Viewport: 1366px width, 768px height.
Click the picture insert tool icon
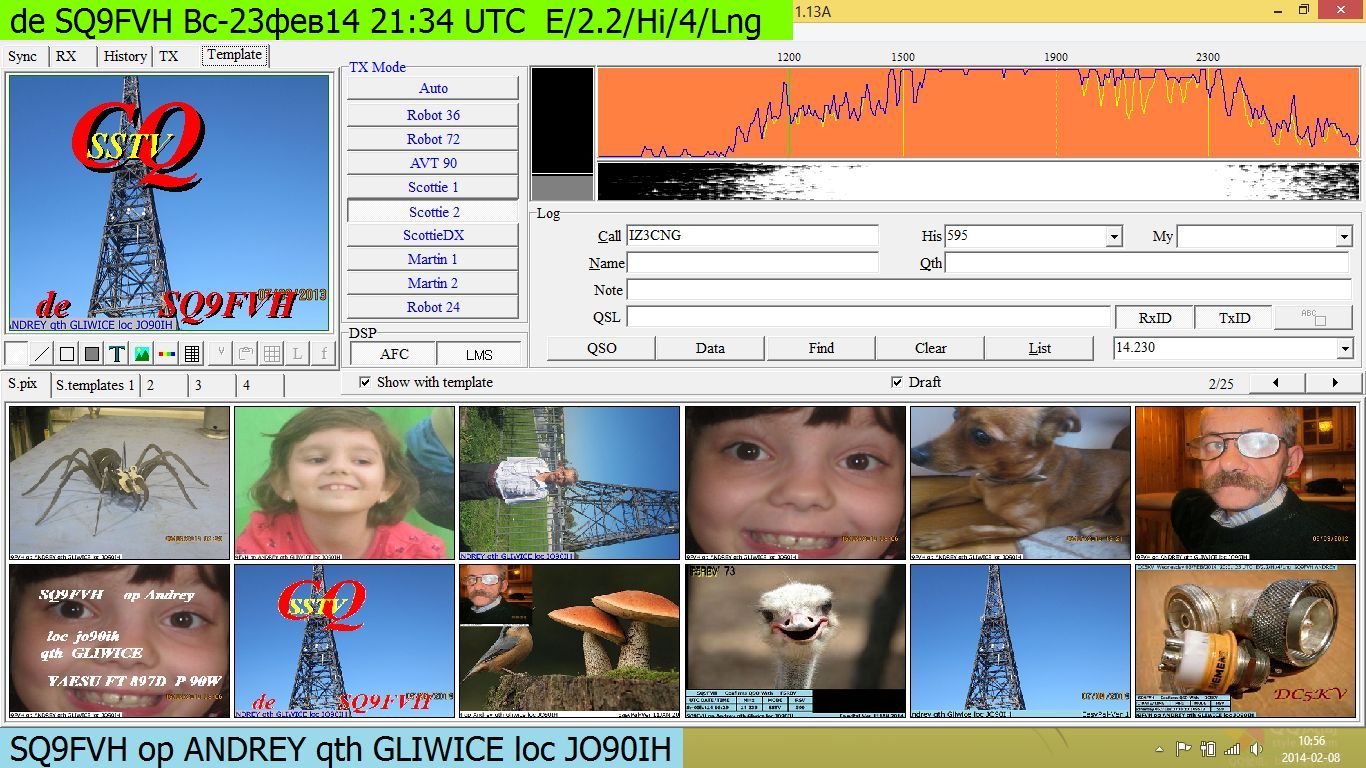142,353
